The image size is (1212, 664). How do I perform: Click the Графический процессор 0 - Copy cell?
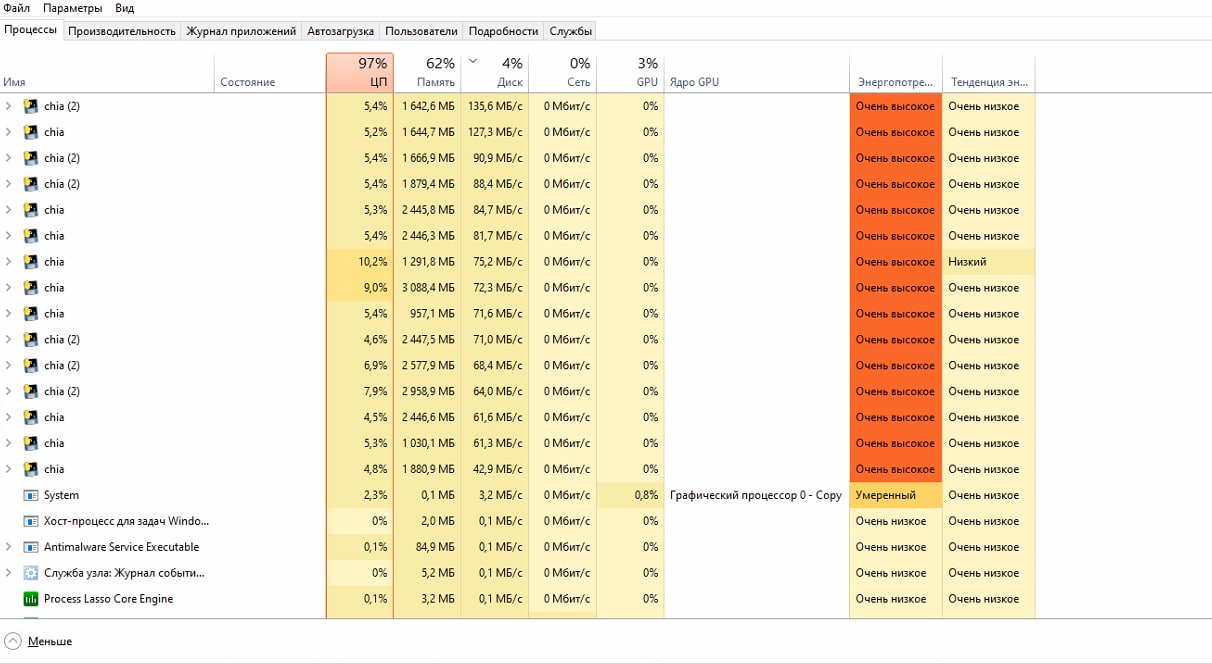[756, 495]
